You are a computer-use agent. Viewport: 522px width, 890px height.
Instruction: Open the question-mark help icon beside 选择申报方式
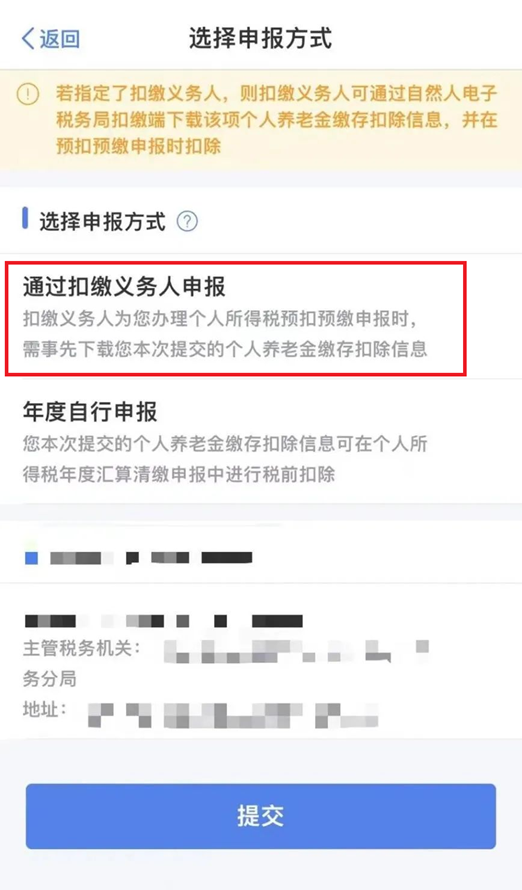pyautogui.click(x=187, y=221)
